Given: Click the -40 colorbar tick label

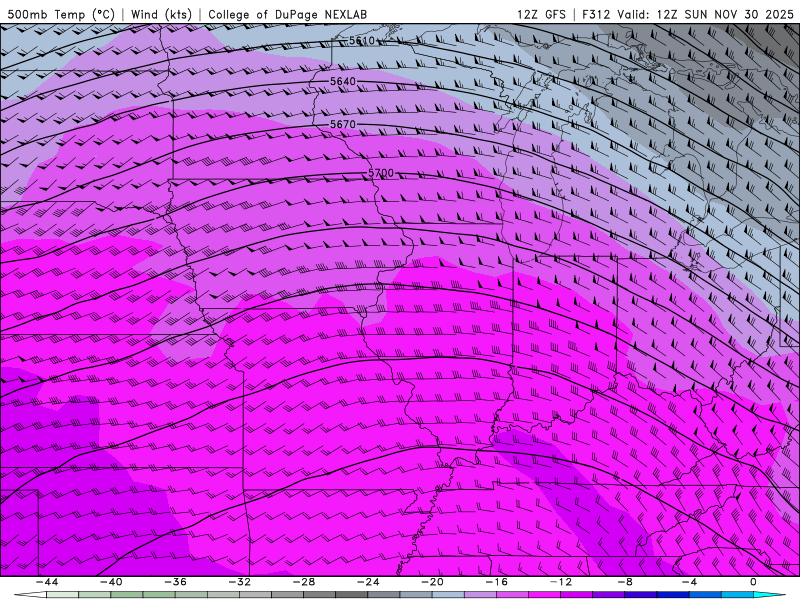Looking at the screenshot, I should tap(111, 582).
